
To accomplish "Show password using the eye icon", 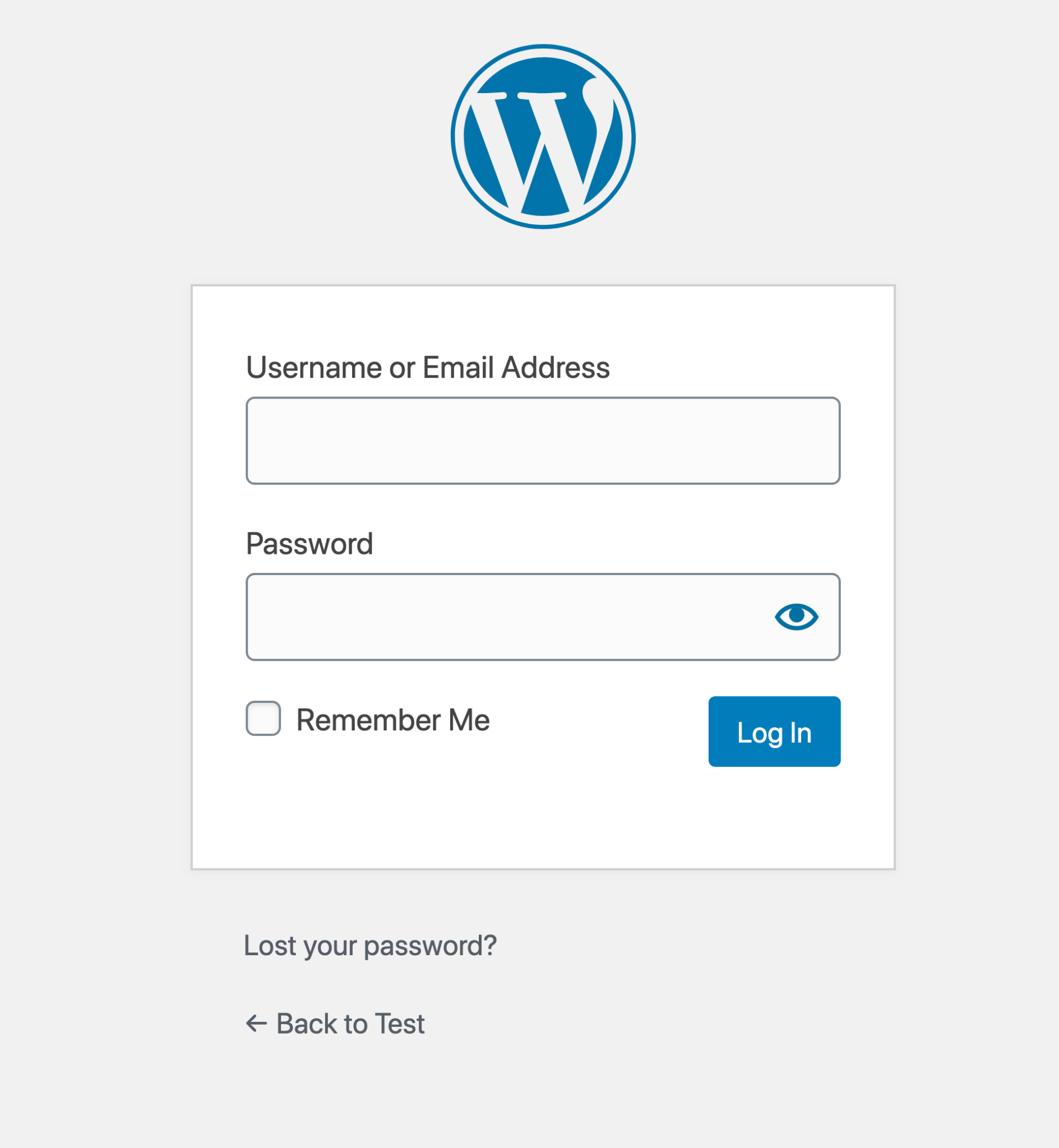I will pyautogui.click(x=796, y=617).
